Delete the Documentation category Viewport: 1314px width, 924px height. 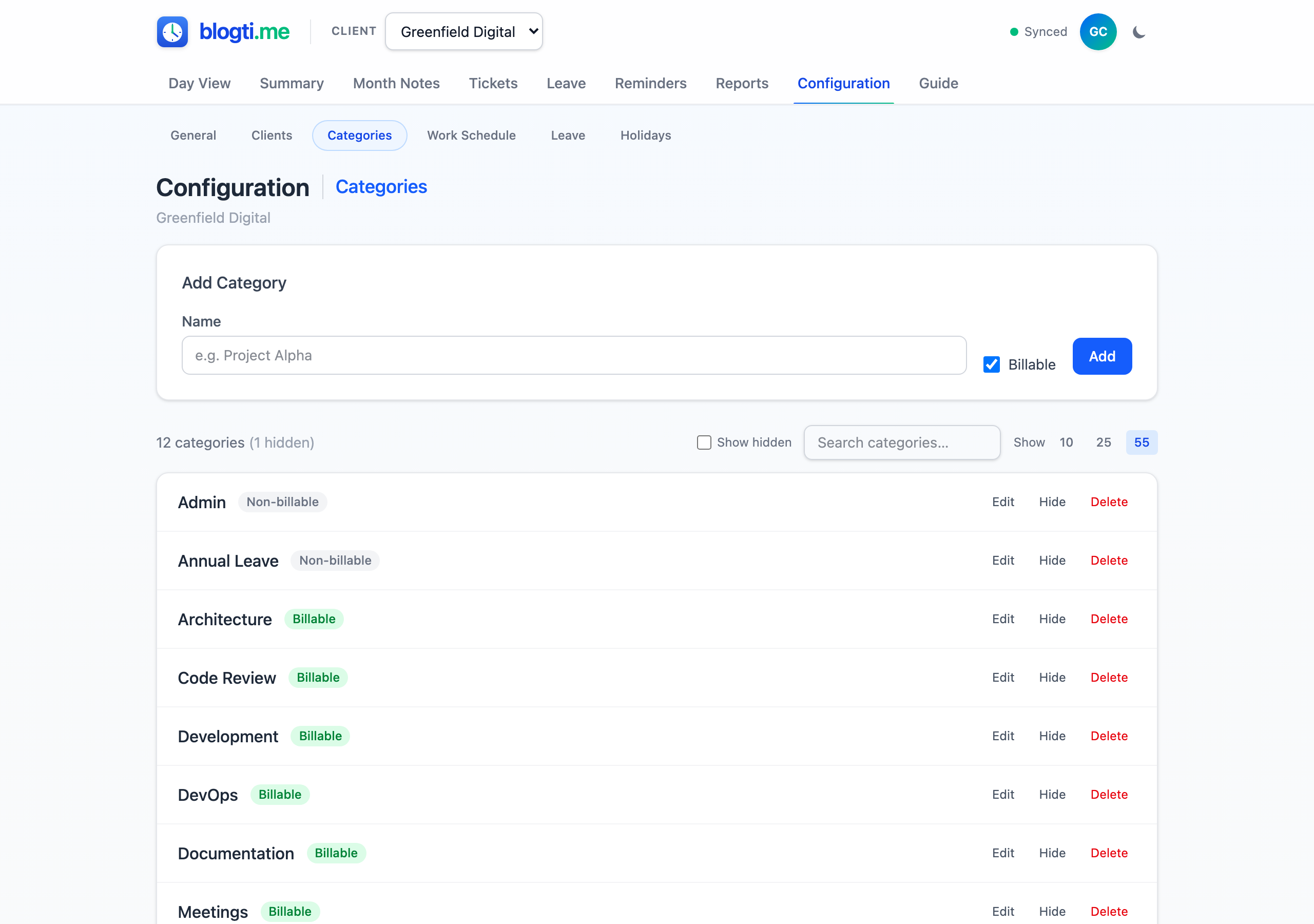1109,853
